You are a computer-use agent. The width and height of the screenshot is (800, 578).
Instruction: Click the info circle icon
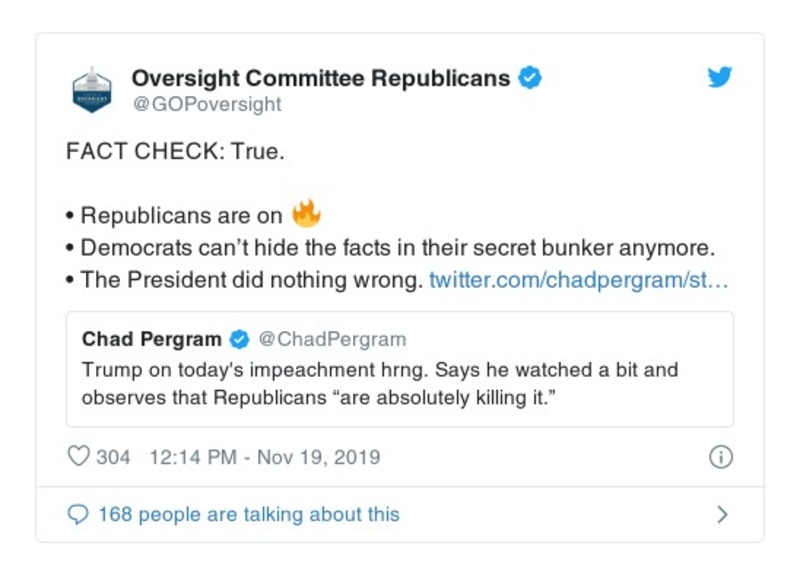[x=720, y=457]
